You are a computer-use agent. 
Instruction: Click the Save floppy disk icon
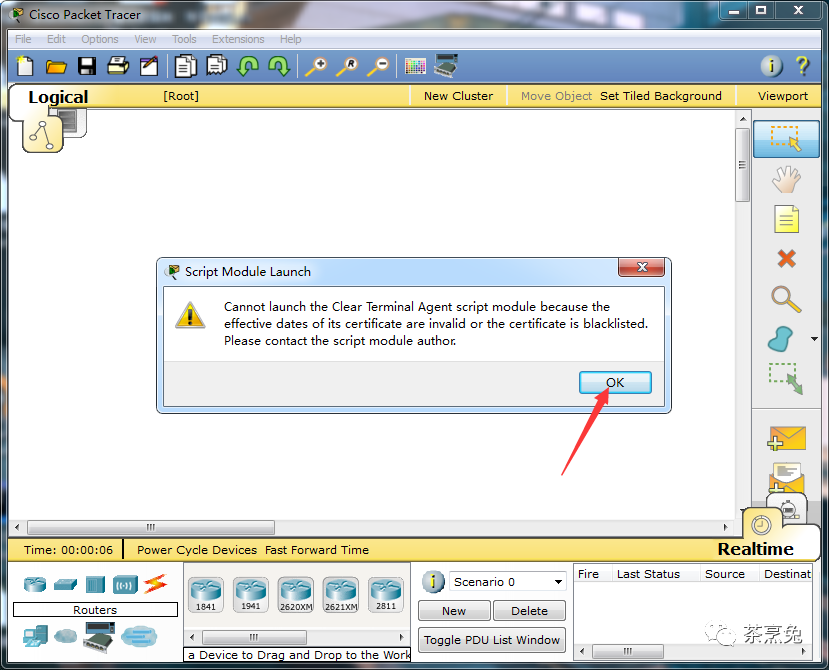point(87,66)
